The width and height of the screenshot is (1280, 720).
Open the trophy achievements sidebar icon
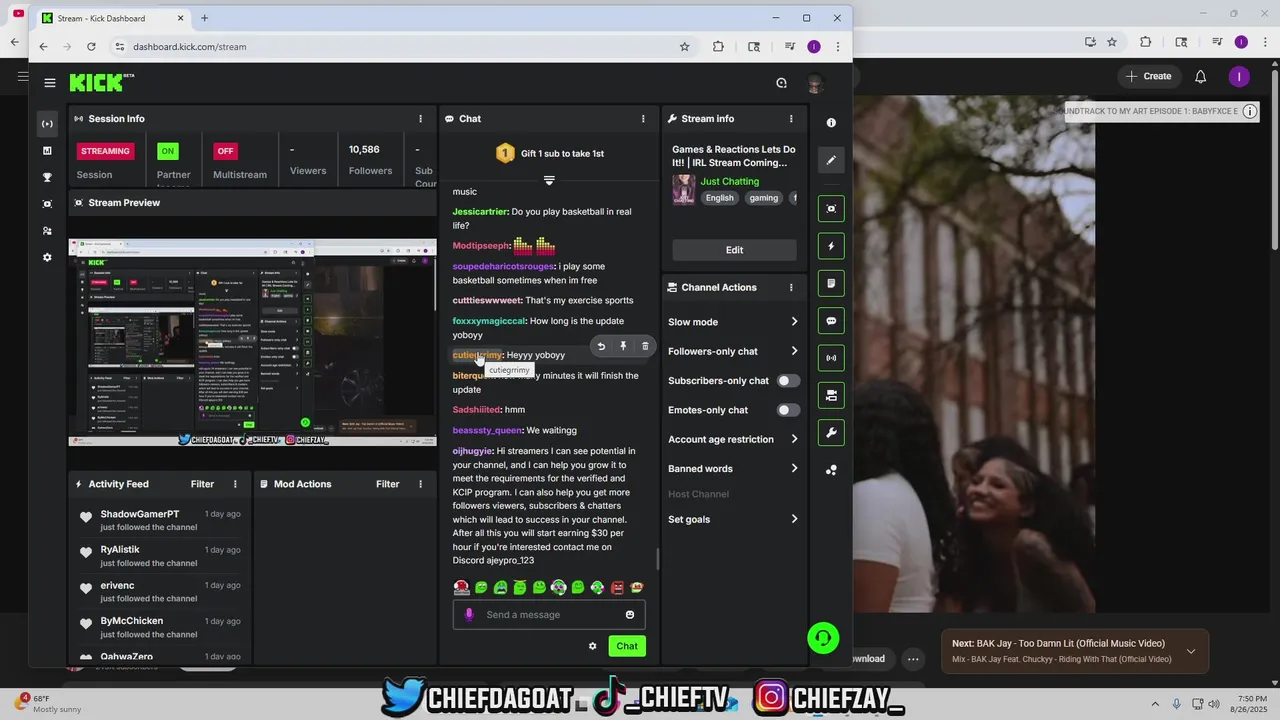[x=47, y=177]
